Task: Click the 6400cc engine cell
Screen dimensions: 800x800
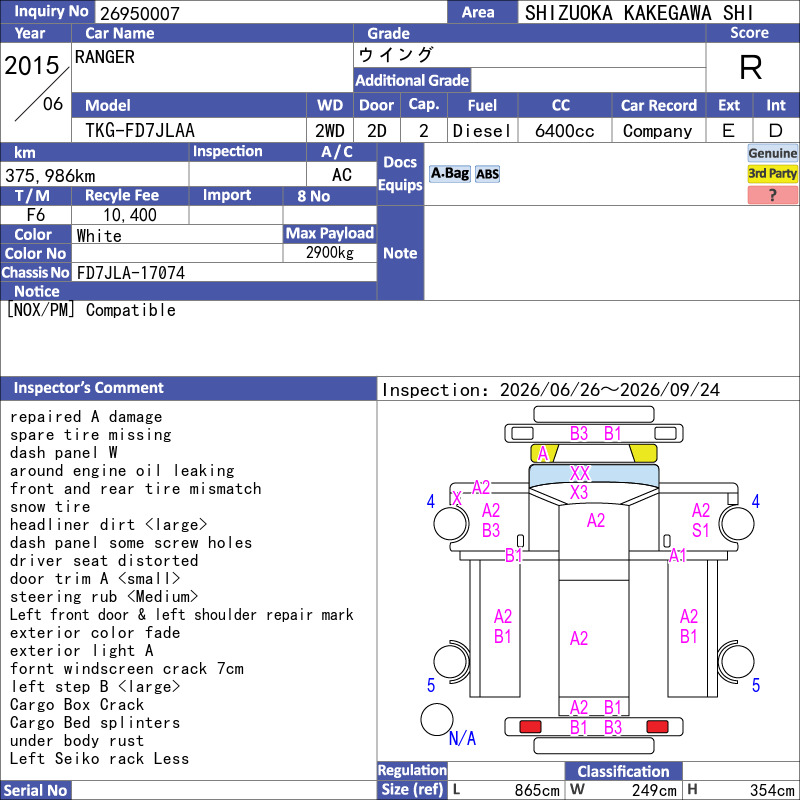Action: pos(564,131)
